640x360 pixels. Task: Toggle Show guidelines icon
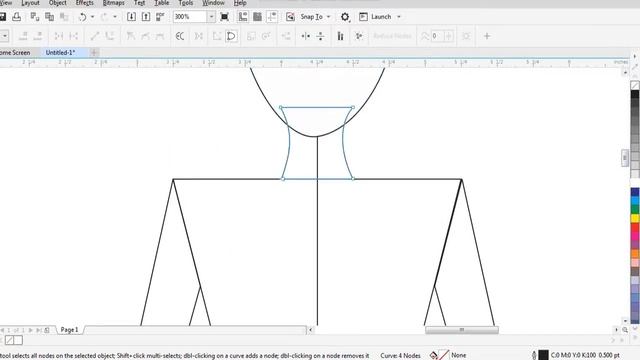click(x=271, y=17)
